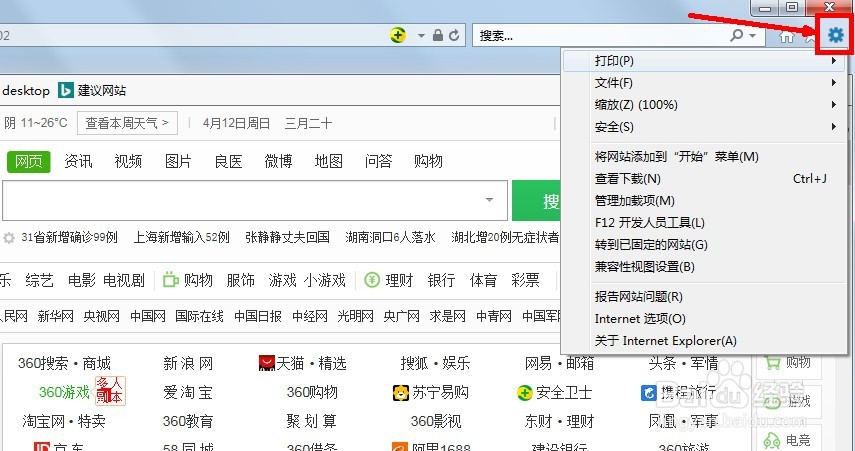Click the 4月12日周日 date text

237,123
